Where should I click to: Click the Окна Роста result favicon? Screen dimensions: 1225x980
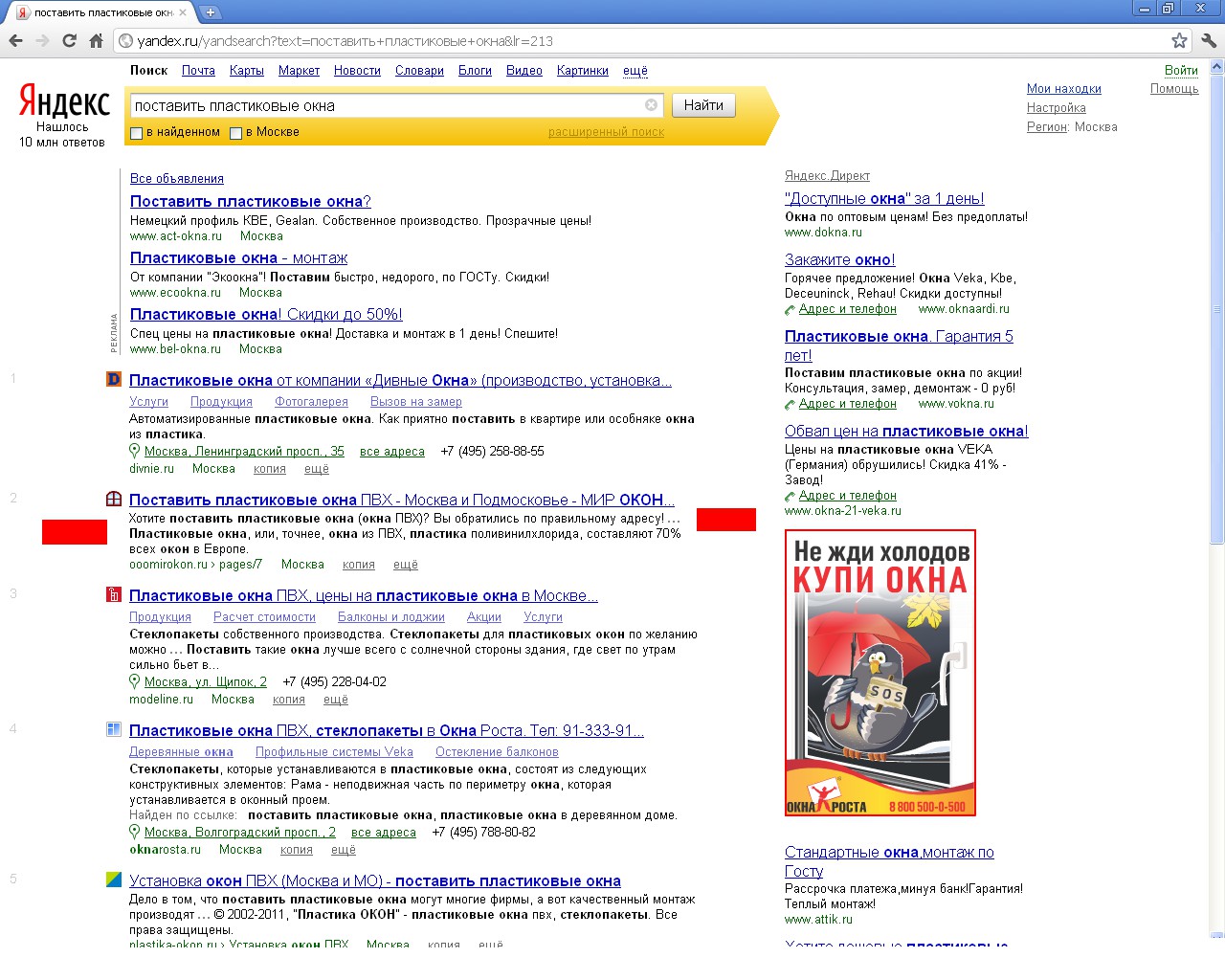[113, 729]
